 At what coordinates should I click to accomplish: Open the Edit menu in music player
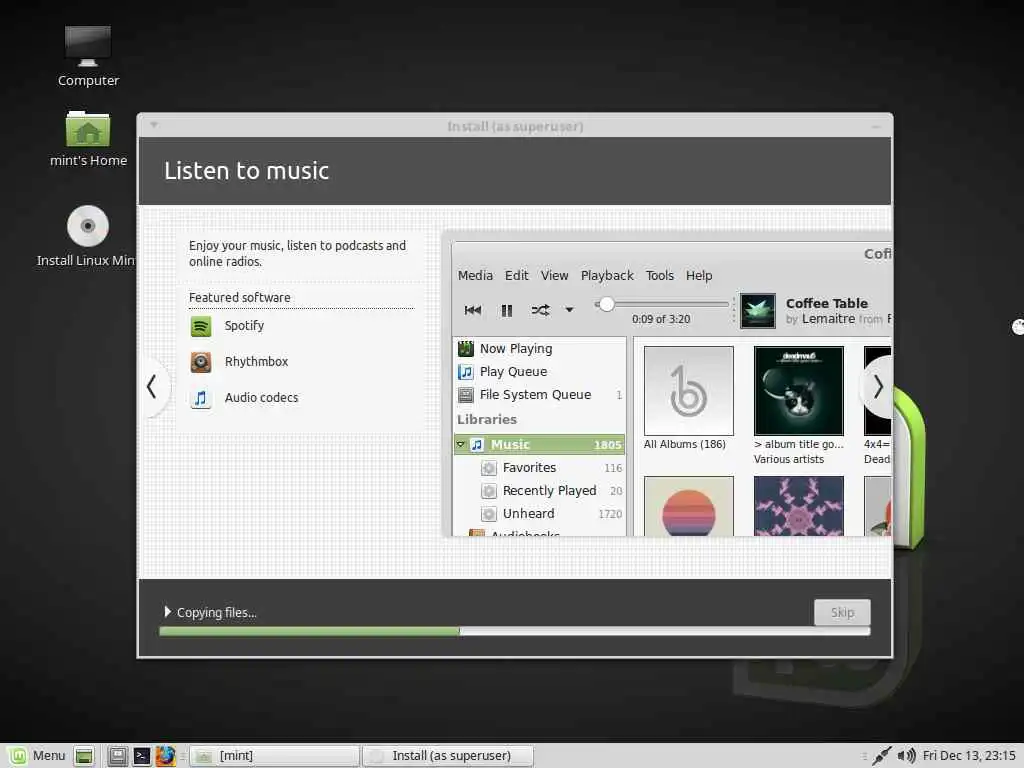517,276
